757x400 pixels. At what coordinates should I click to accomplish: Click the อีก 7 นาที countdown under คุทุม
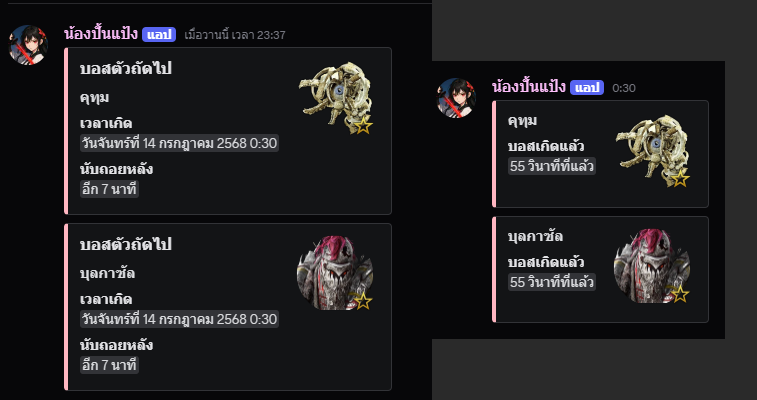[109, 190]
